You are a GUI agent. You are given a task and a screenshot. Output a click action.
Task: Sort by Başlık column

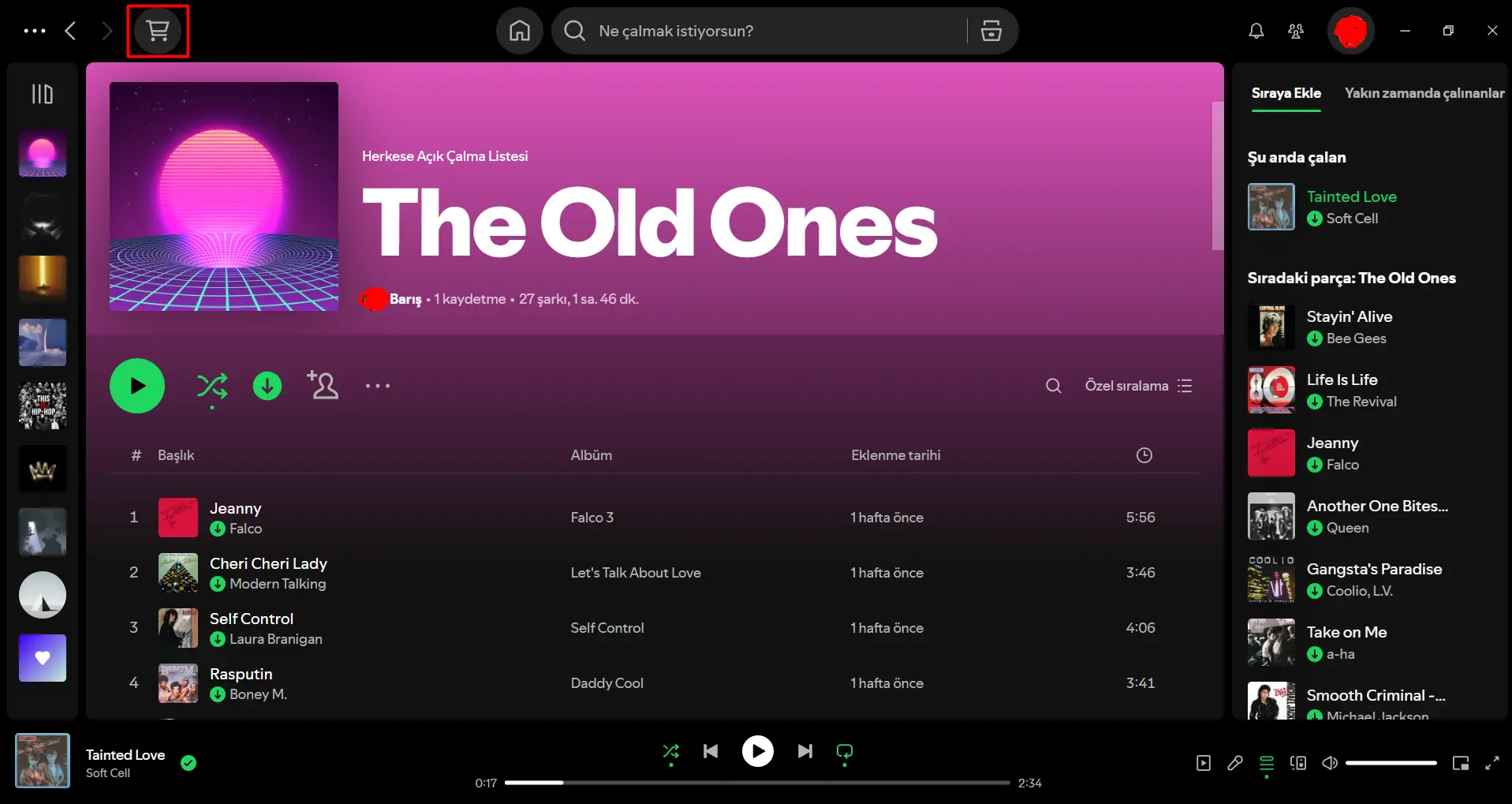click(176, 455)
